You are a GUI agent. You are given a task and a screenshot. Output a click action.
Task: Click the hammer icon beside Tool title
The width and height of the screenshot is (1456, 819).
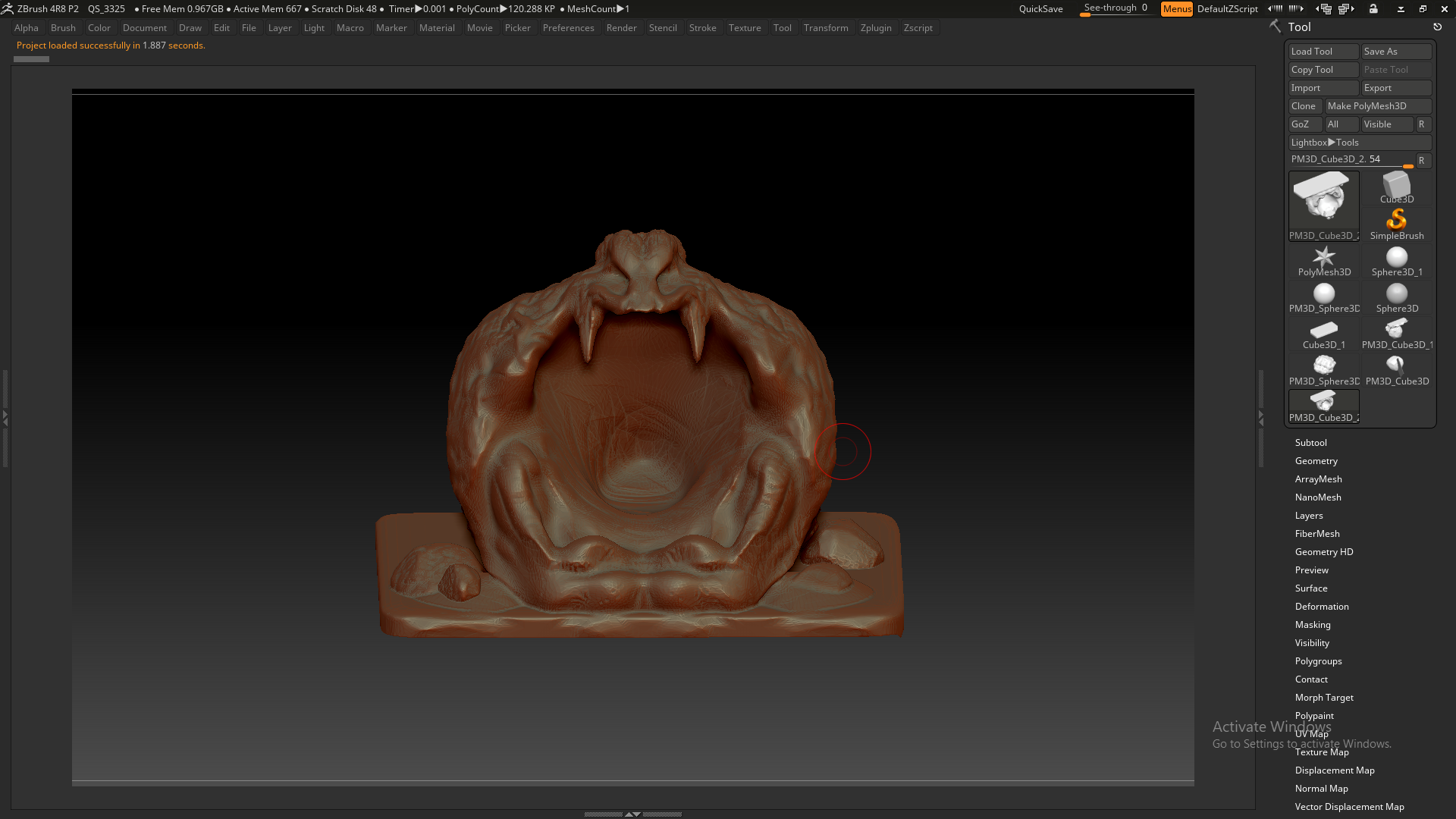click(1276, 27)
